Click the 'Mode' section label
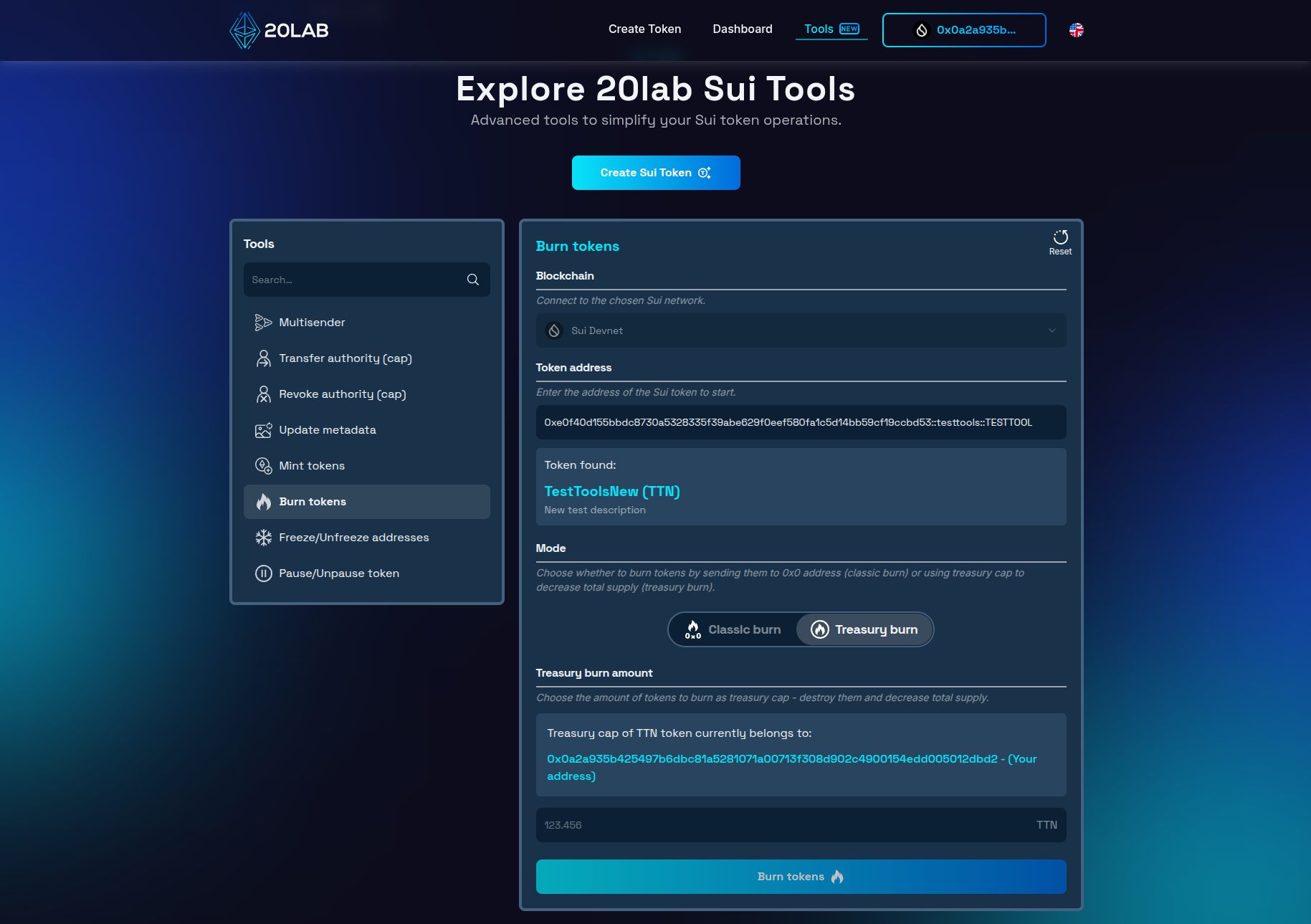Viewport: 1311px width, 924px height. tap(550, 548)
